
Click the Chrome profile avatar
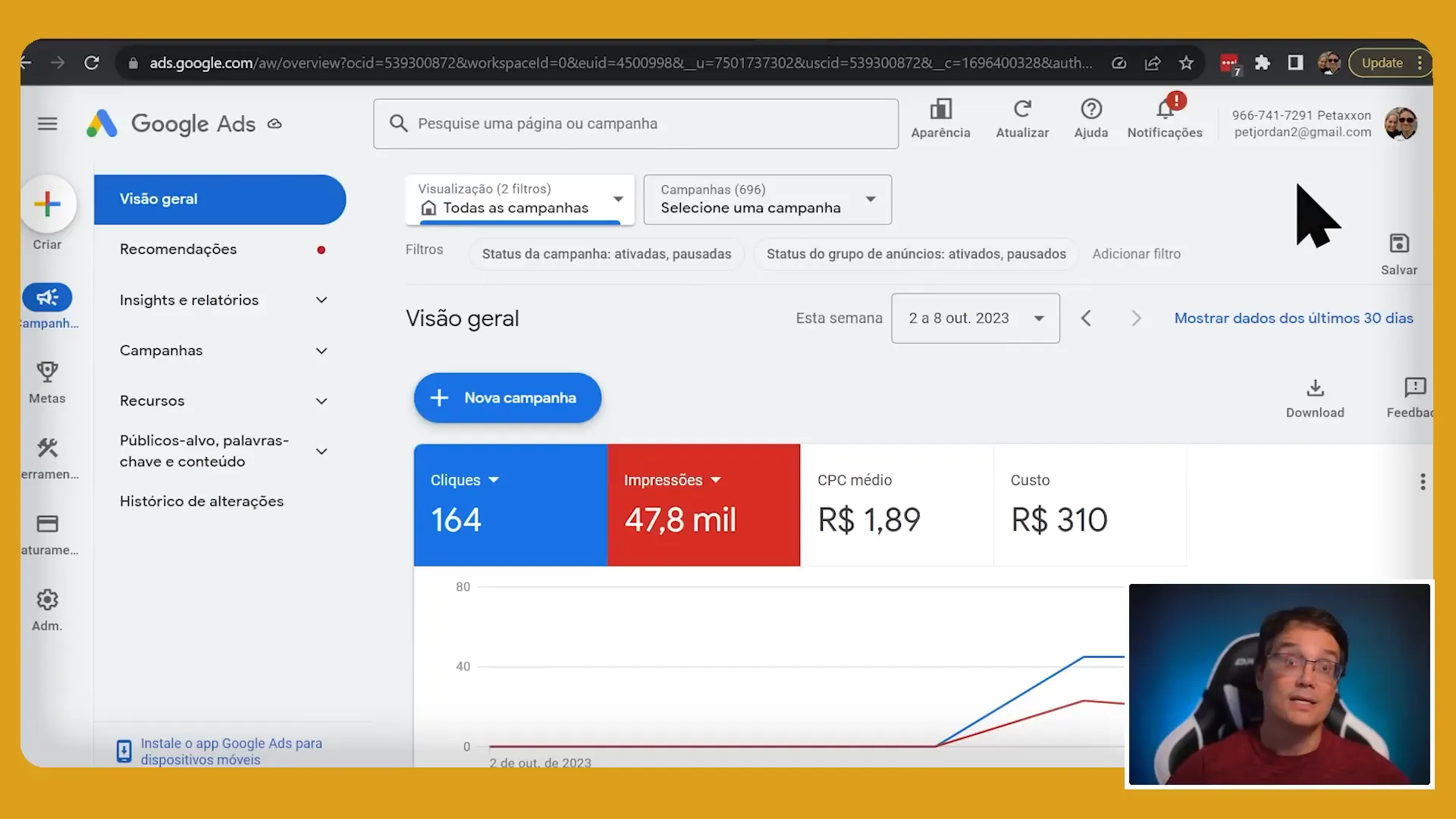[x=1329, y=63]
